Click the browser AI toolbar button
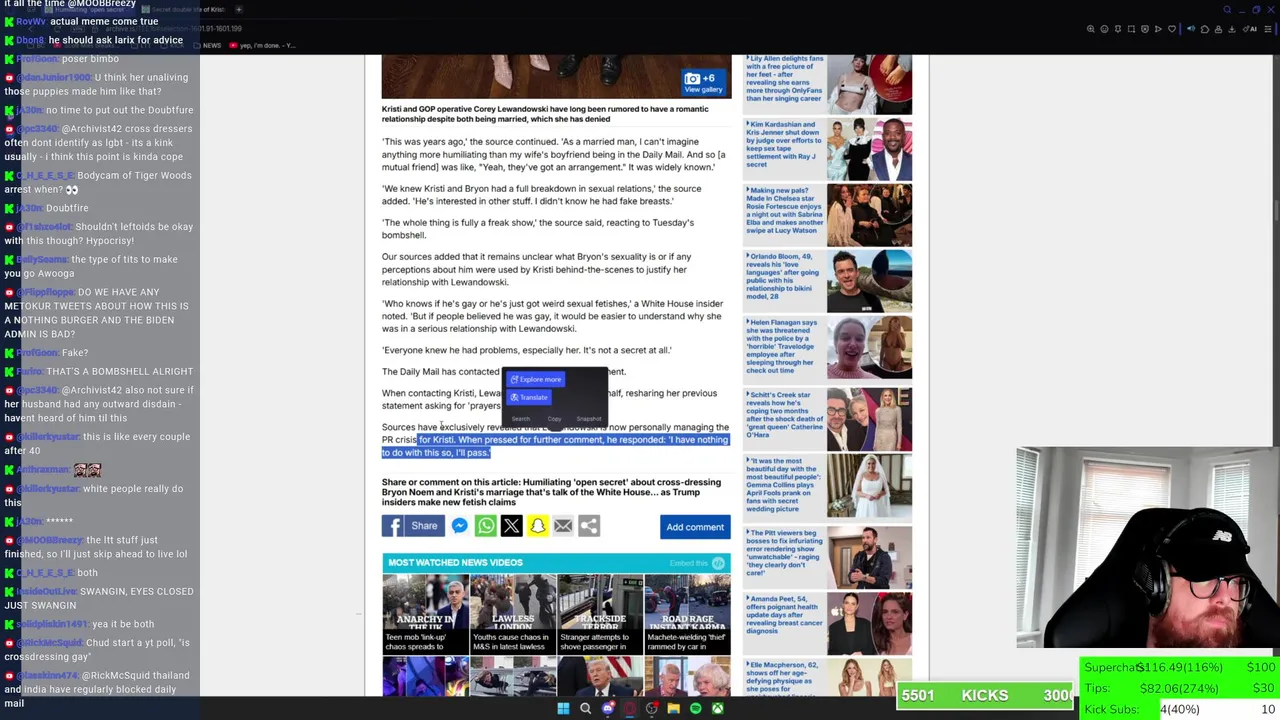 1250,29
